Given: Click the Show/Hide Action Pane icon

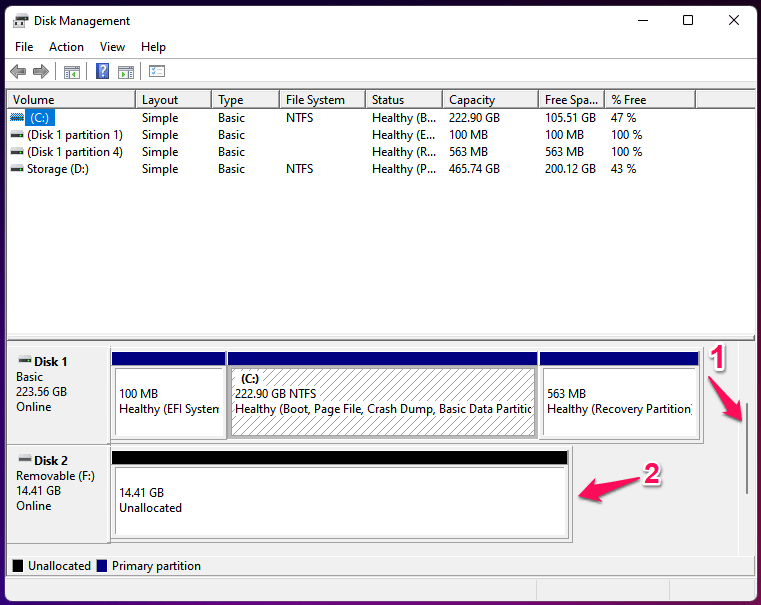Looking at the screenshot, I should tap(126, 72).
